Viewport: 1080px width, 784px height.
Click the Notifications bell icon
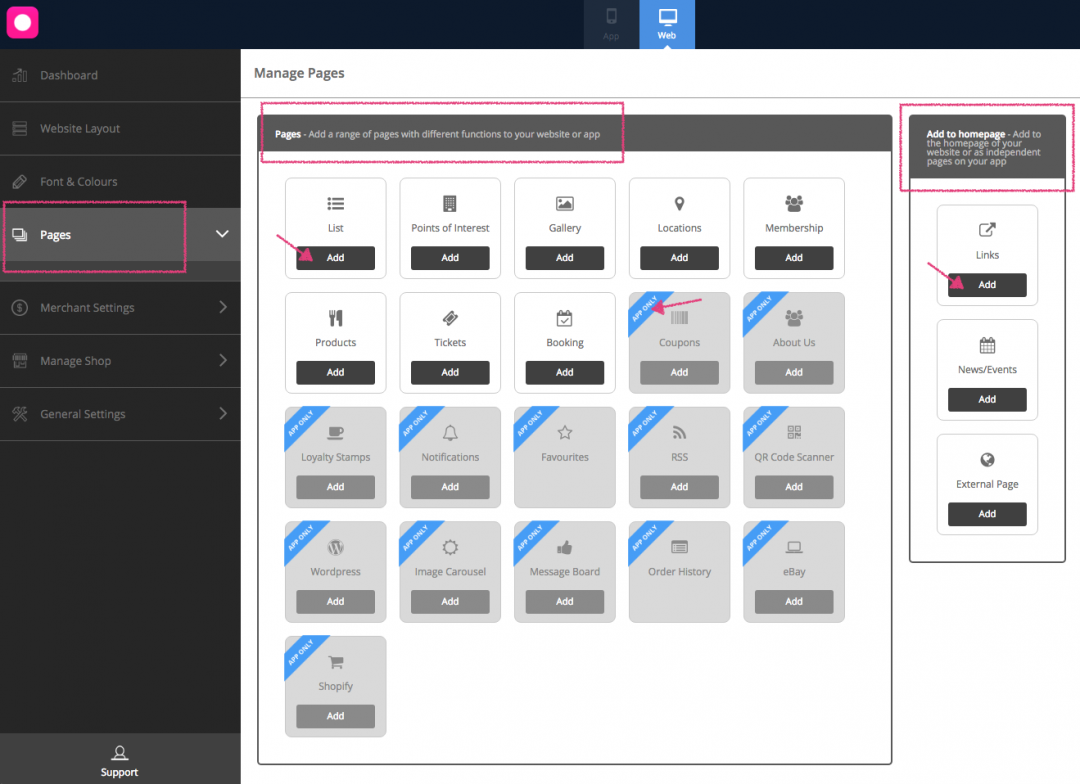(449, 432)
